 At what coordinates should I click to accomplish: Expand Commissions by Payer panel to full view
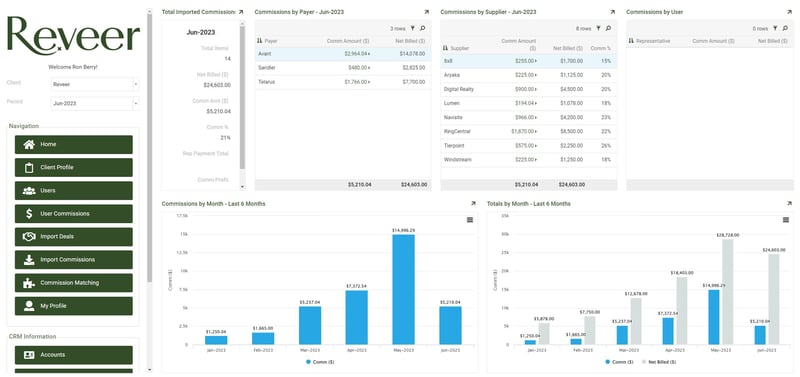point(427,12)
